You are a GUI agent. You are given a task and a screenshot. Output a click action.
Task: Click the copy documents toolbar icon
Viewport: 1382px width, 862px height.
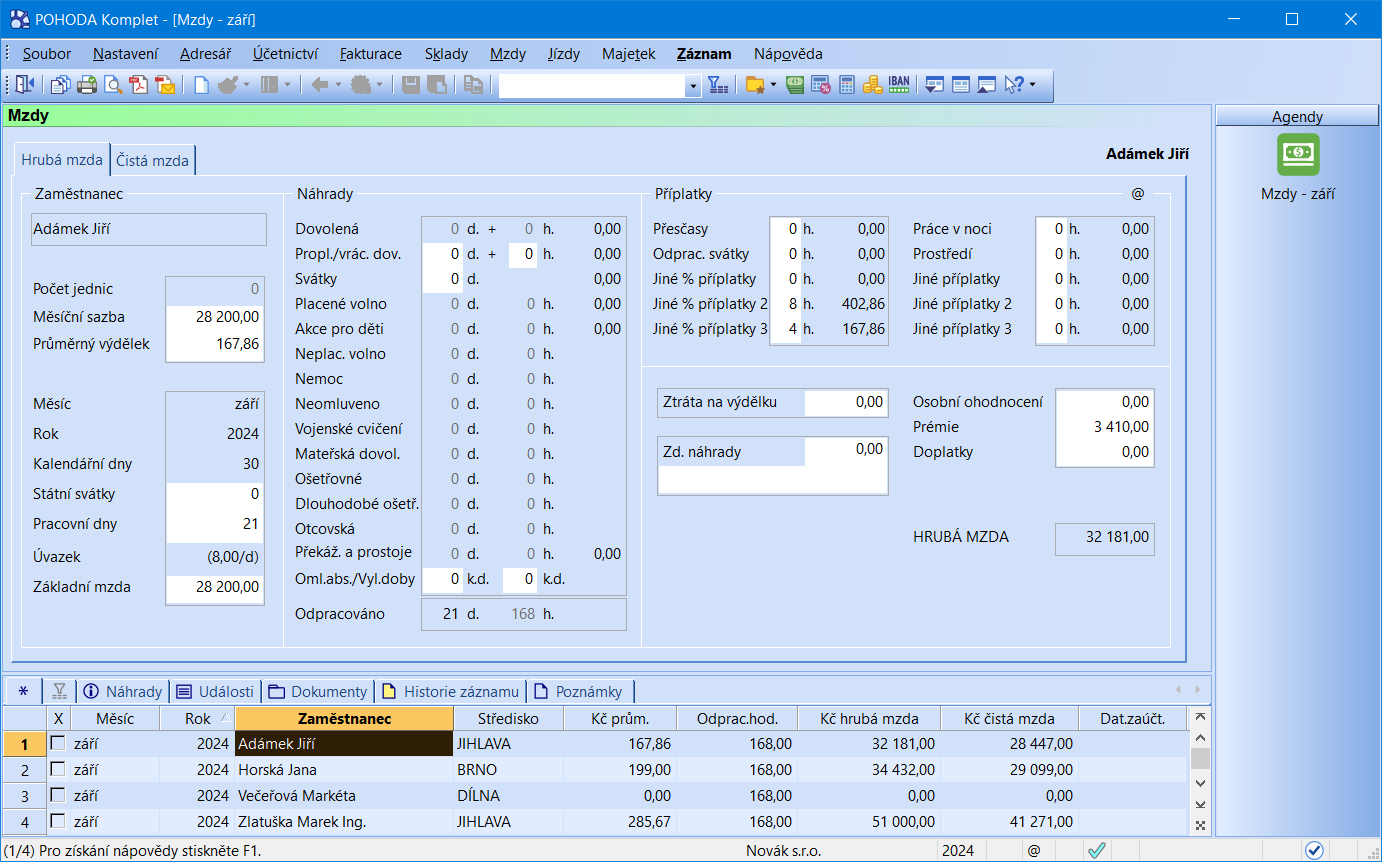(x=61, y=86)
